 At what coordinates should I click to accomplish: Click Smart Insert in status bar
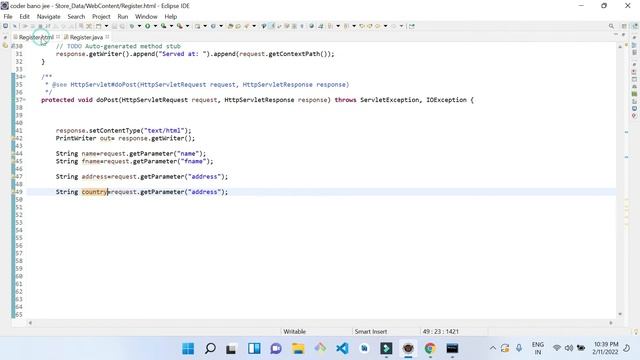(x=371, y=331)
